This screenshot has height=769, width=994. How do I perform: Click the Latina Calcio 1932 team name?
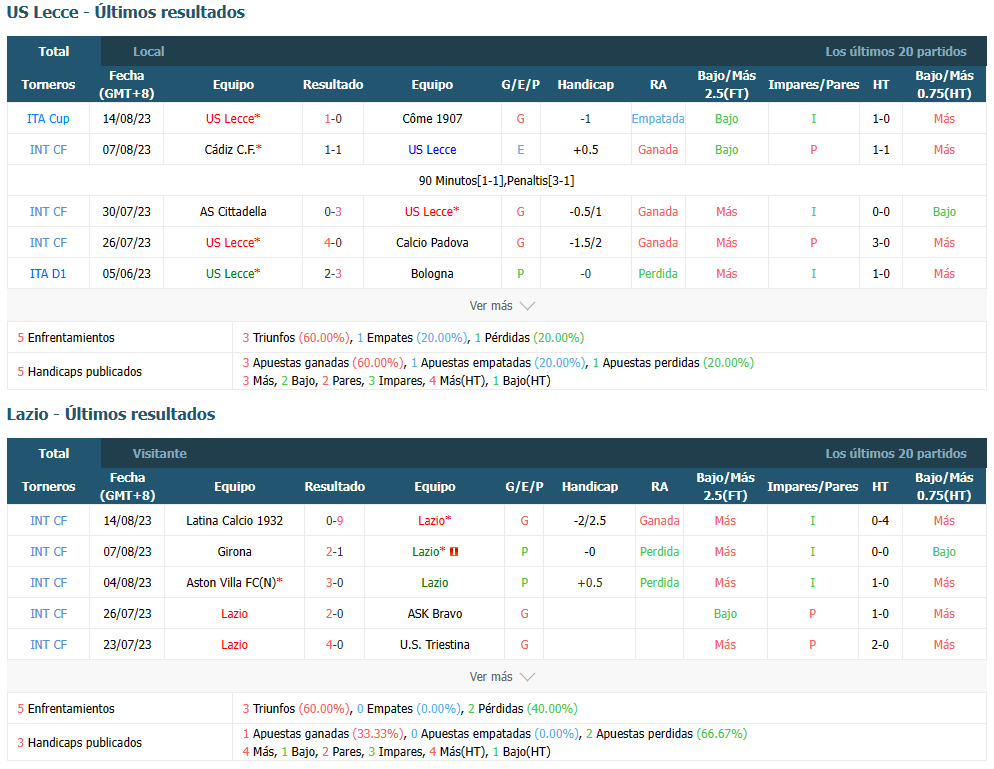coord(235,520)
